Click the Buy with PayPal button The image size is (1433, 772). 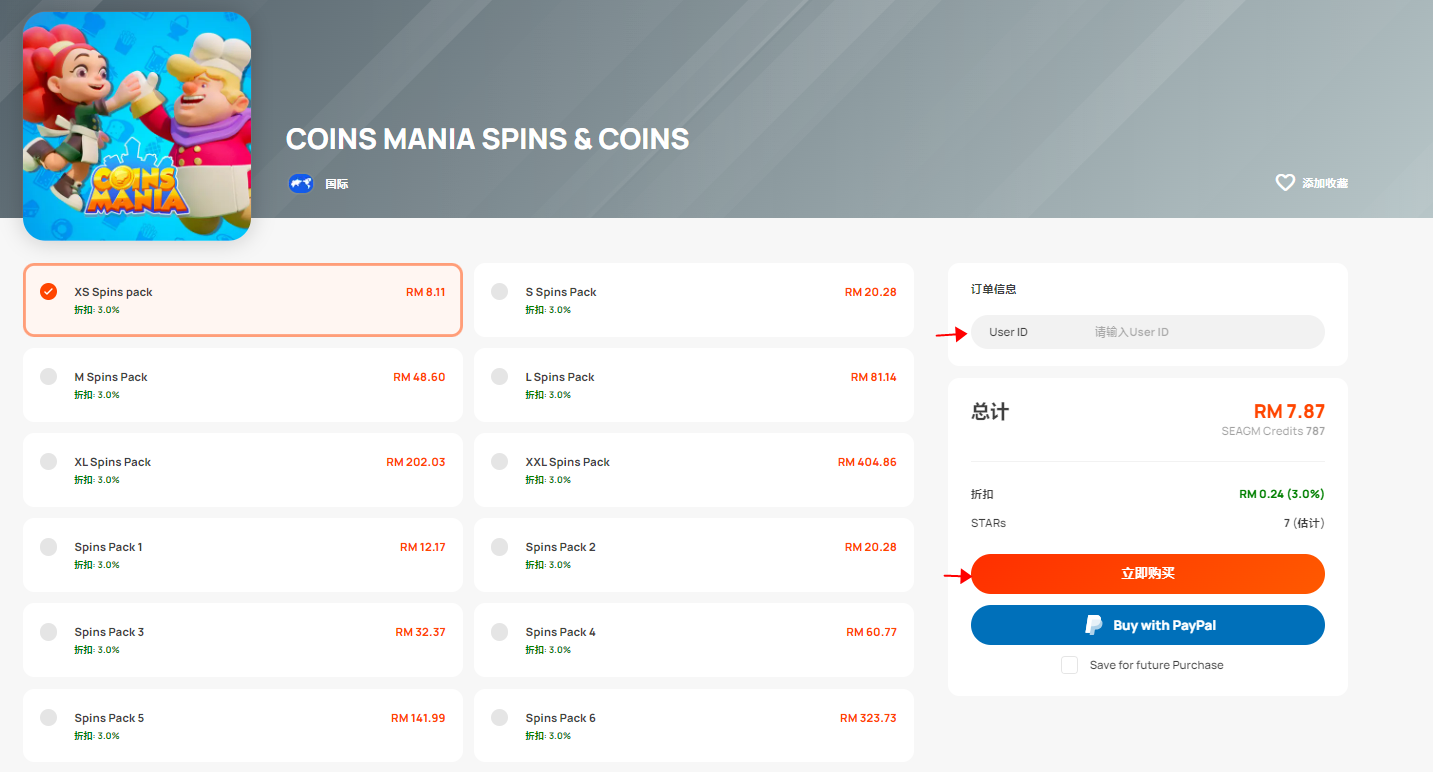coord(1147,625)
